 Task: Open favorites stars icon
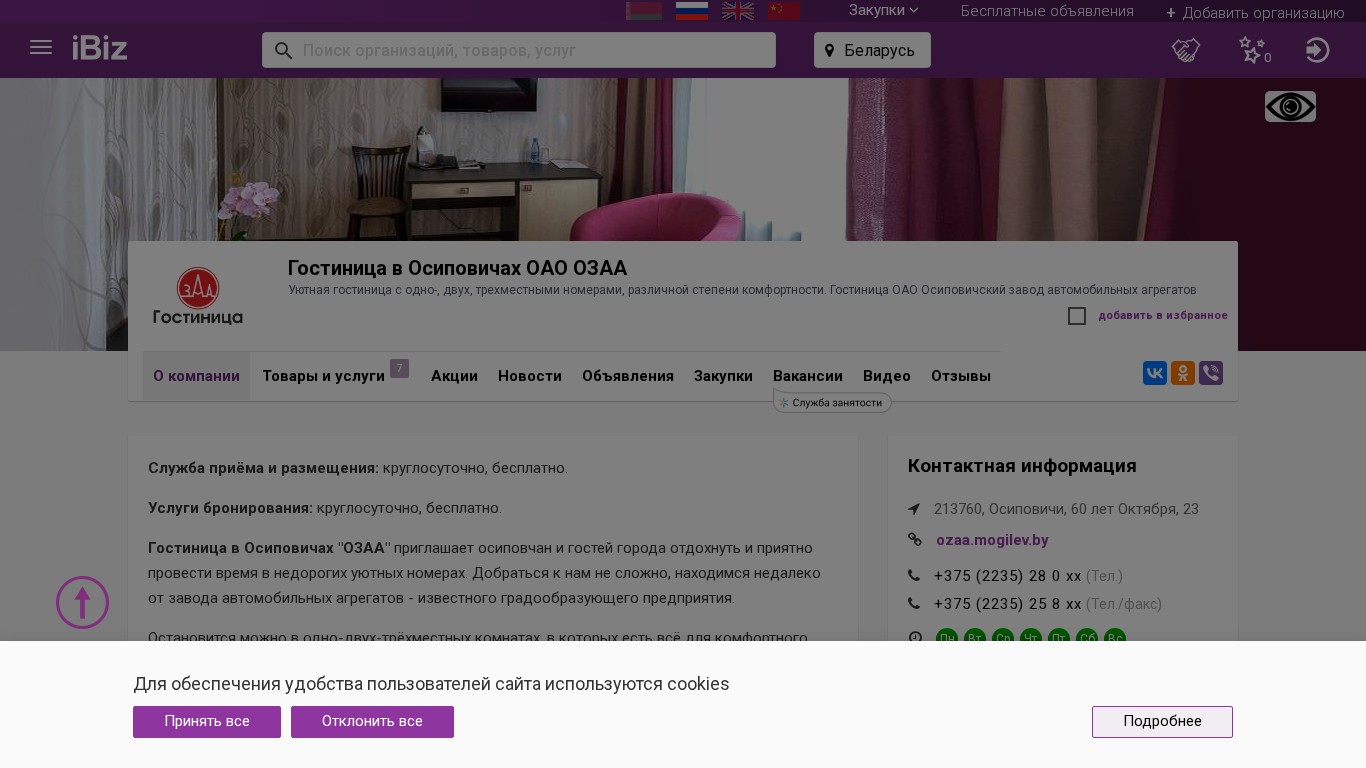pyautogui.click(x=1254, y=50)
